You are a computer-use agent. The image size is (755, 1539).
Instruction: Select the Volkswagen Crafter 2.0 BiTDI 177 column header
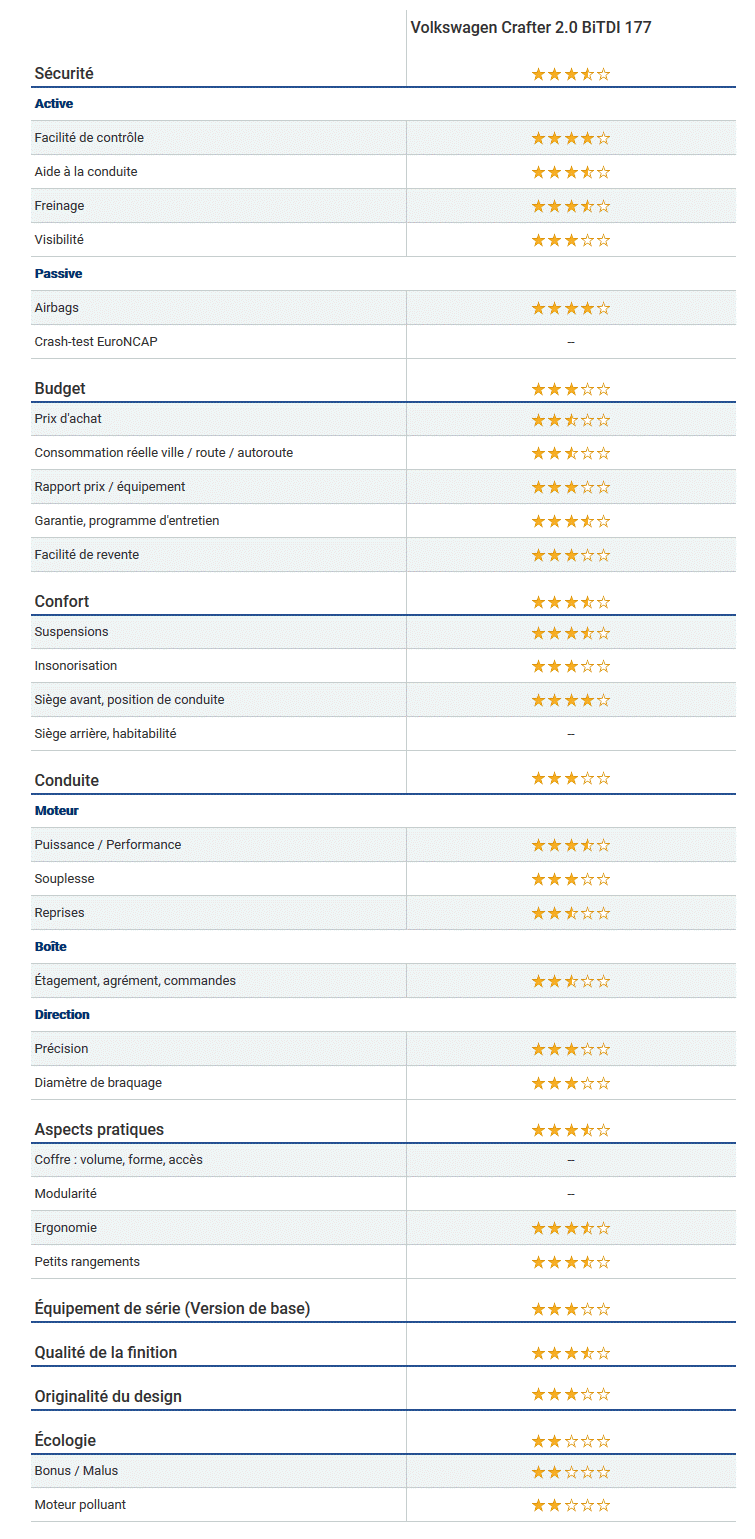tap(530, 28)
